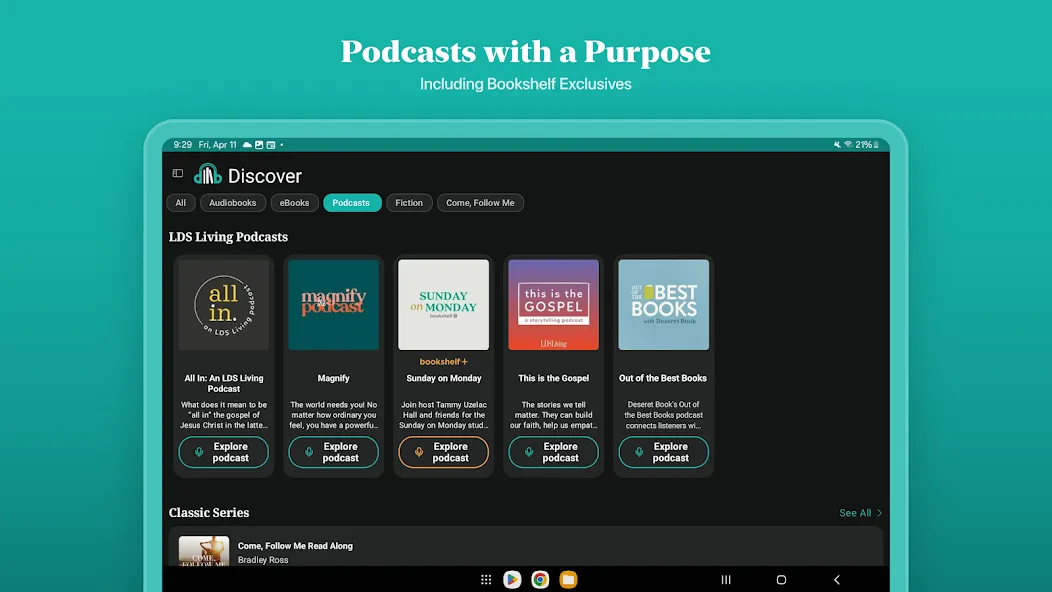
Task: Tap the recent apps navigation icon
Action: [726, 579]
